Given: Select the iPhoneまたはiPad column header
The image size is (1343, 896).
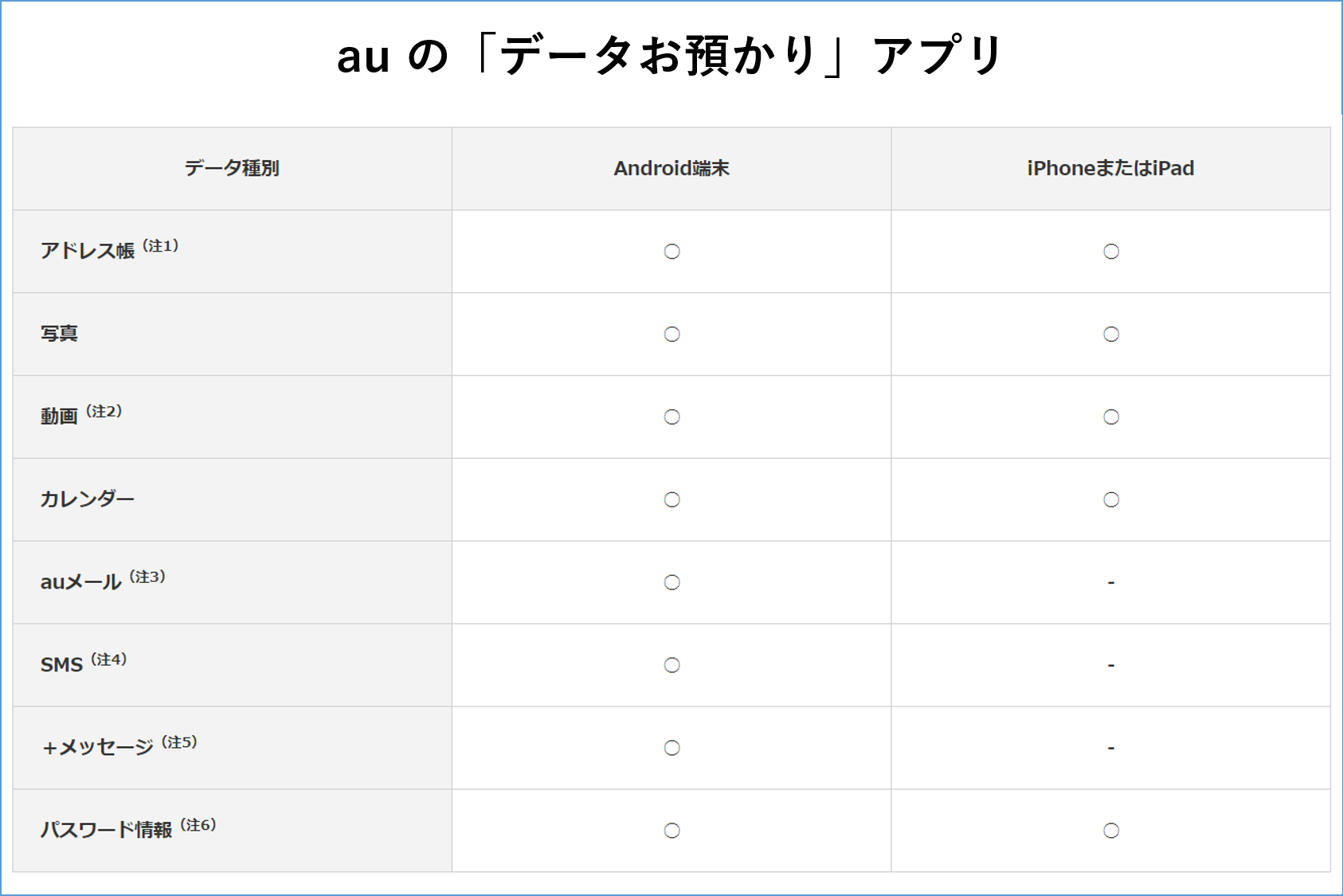Looking at the screenshot, I should [1110, 168].
